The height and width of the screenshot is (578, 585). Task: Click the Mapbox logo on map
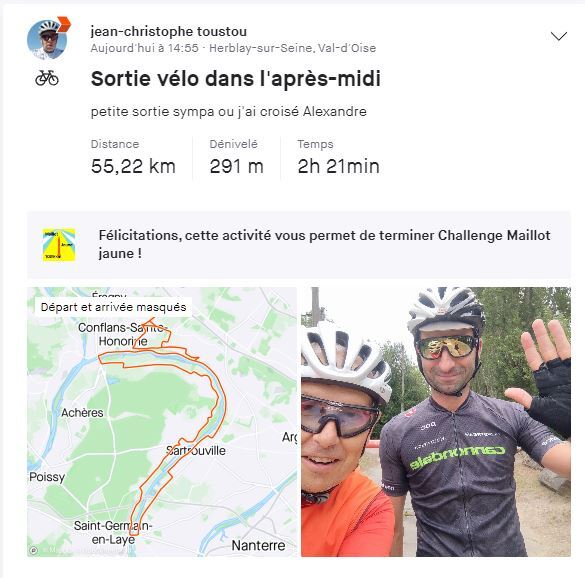click(33, 550)
